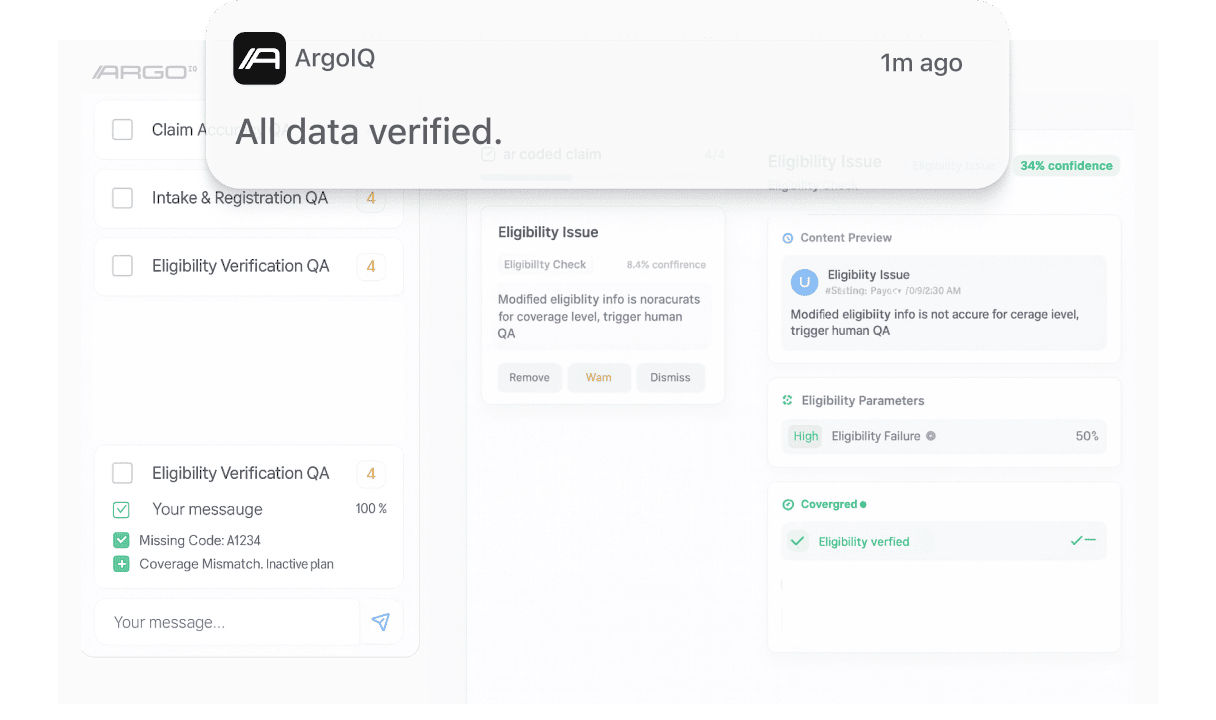
Task: Click the "Covergred" heading
Action: pyautogui.click(x=829, y=505)
